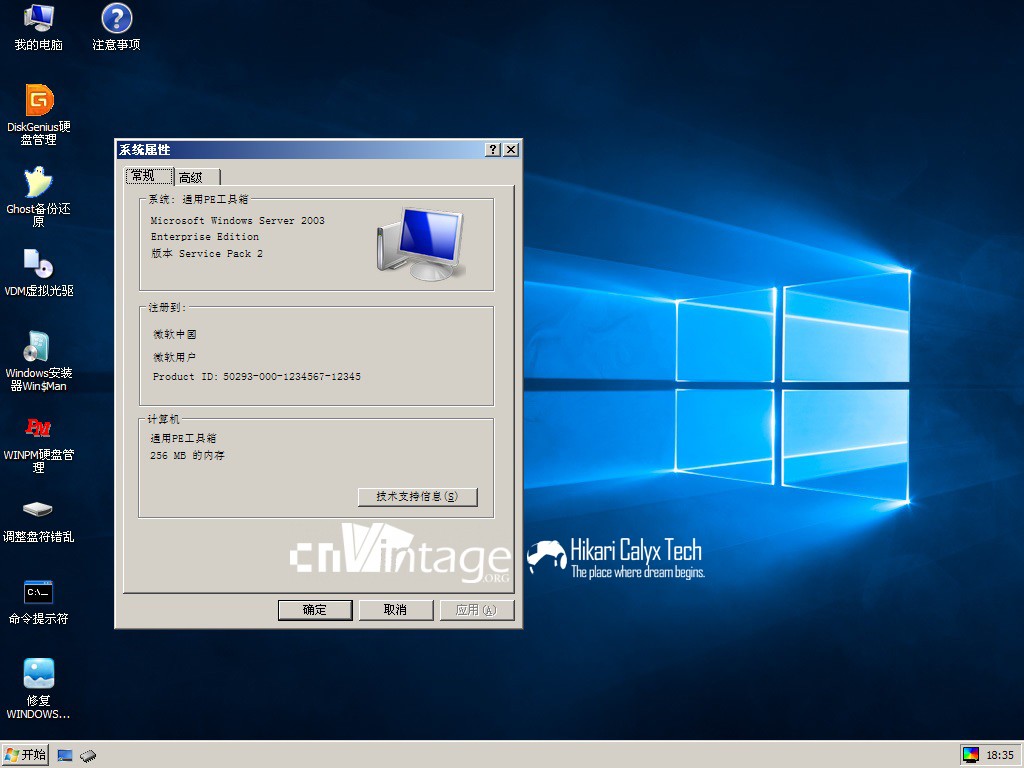Click '版本 Service Pack 2' text
The width and height of the screenshot is (1024, 768).
(x=206, y=253)
